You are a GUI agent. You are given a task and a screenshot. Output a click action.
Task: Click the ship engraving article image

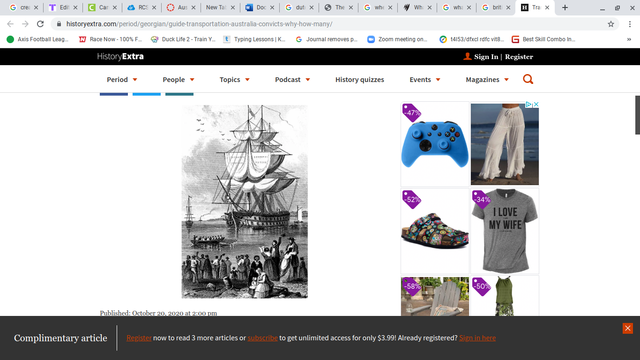(244, 202)
